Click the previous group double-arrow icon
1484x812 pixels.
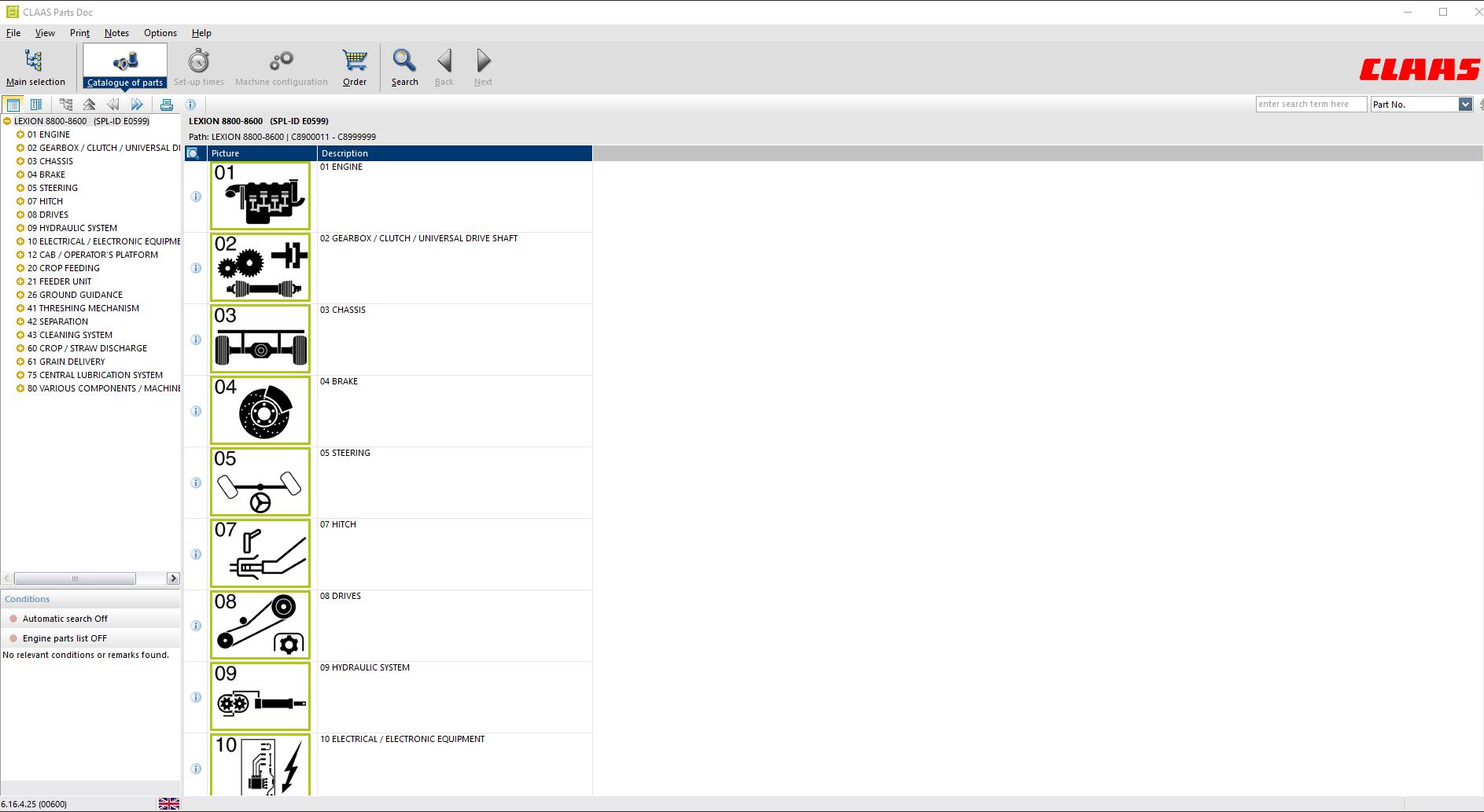click(113, 105)
